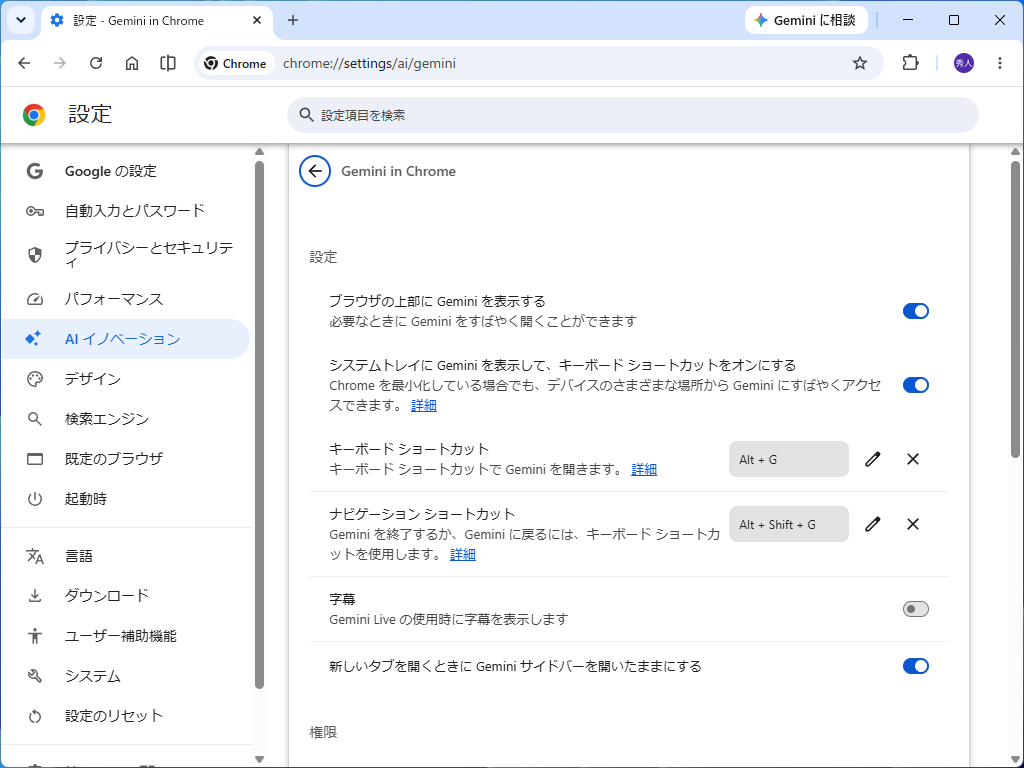Click back arrow beside Gemini in Chrome

coord(315,171)
